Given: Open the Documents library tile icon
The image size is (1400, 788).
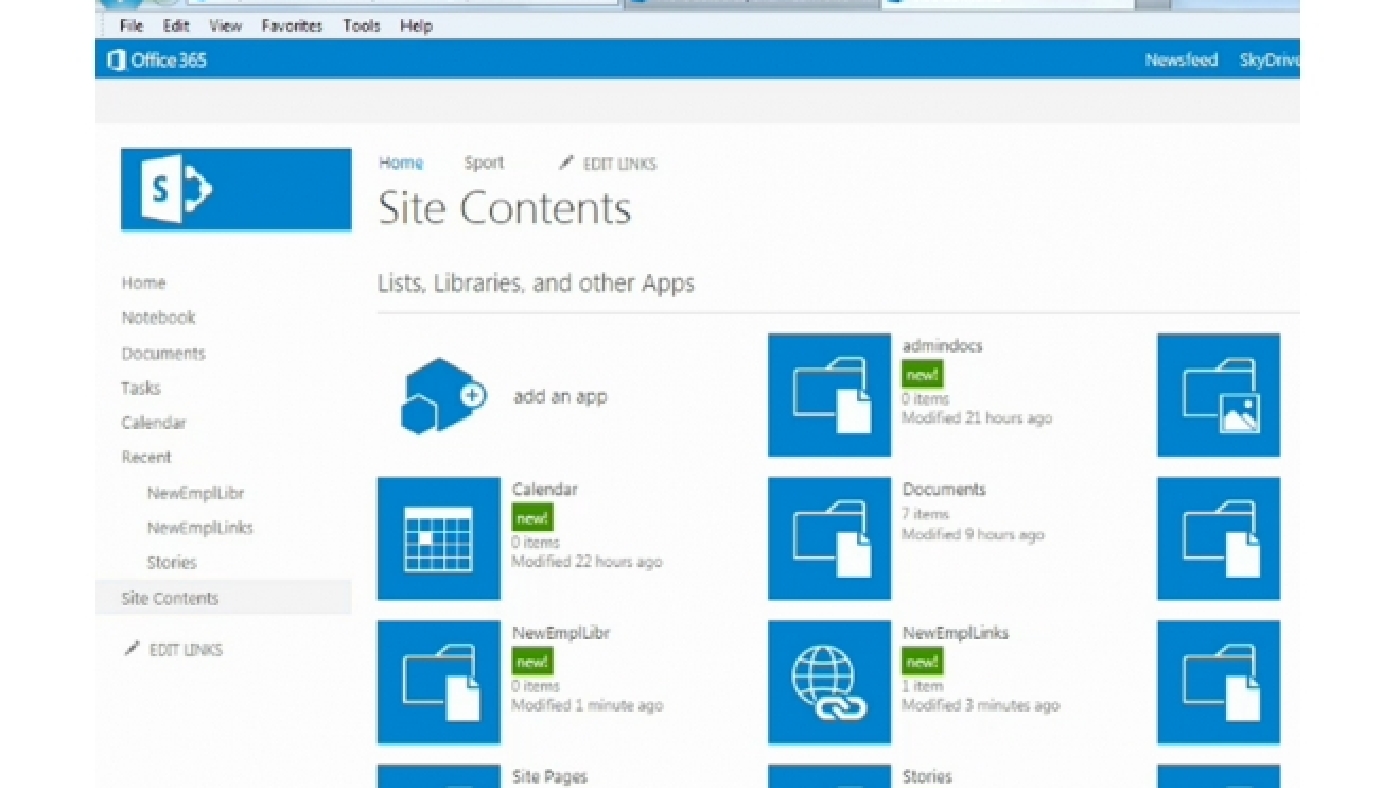Looking at the screenshot, I should (x=828, y=537).
